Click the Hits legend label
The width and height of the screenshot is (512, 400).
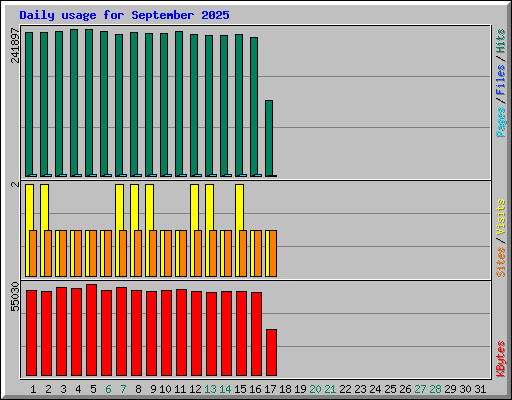[500, 41]
